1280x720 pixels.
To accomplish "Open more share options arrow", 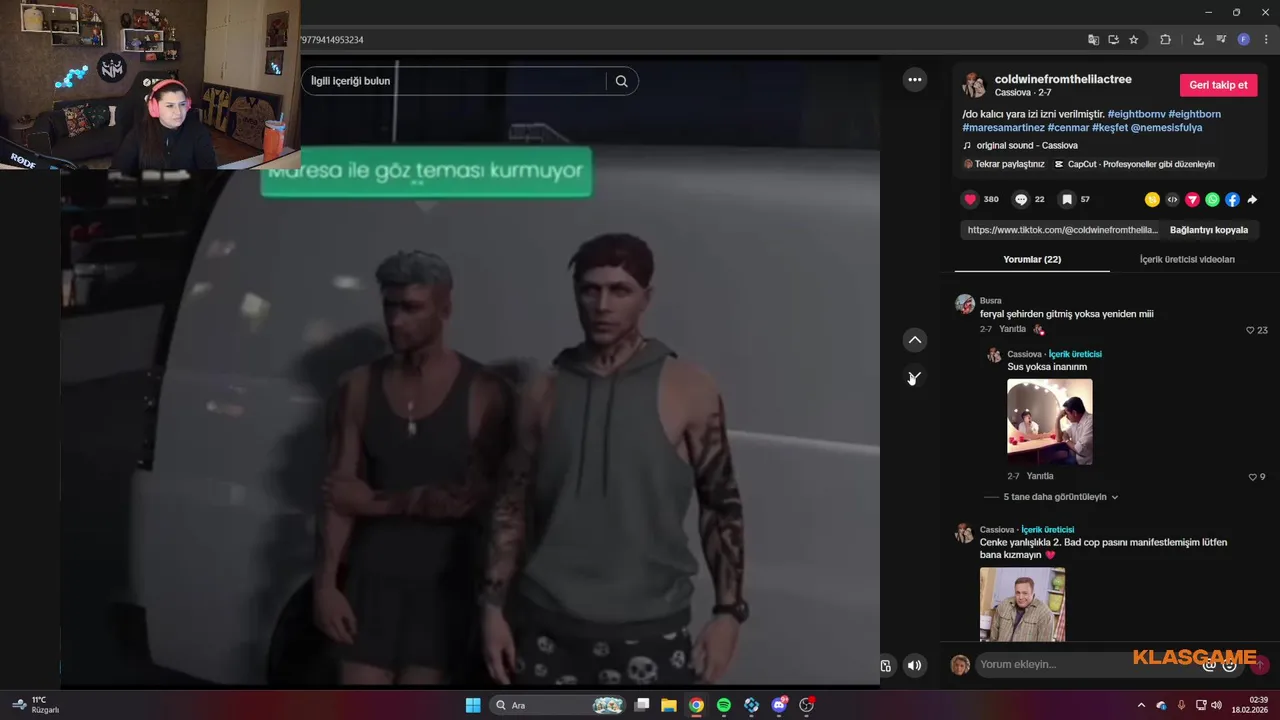I will click(1252, 200).
